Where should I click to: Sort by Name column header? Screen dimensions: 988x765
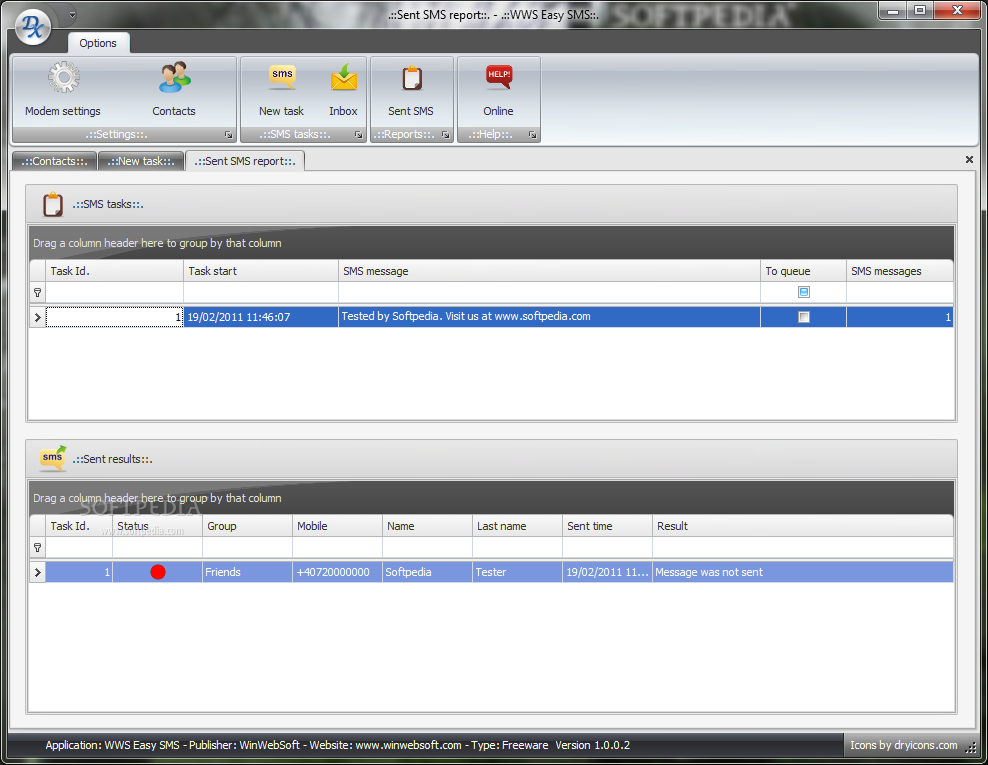click(x=428, y=526)
